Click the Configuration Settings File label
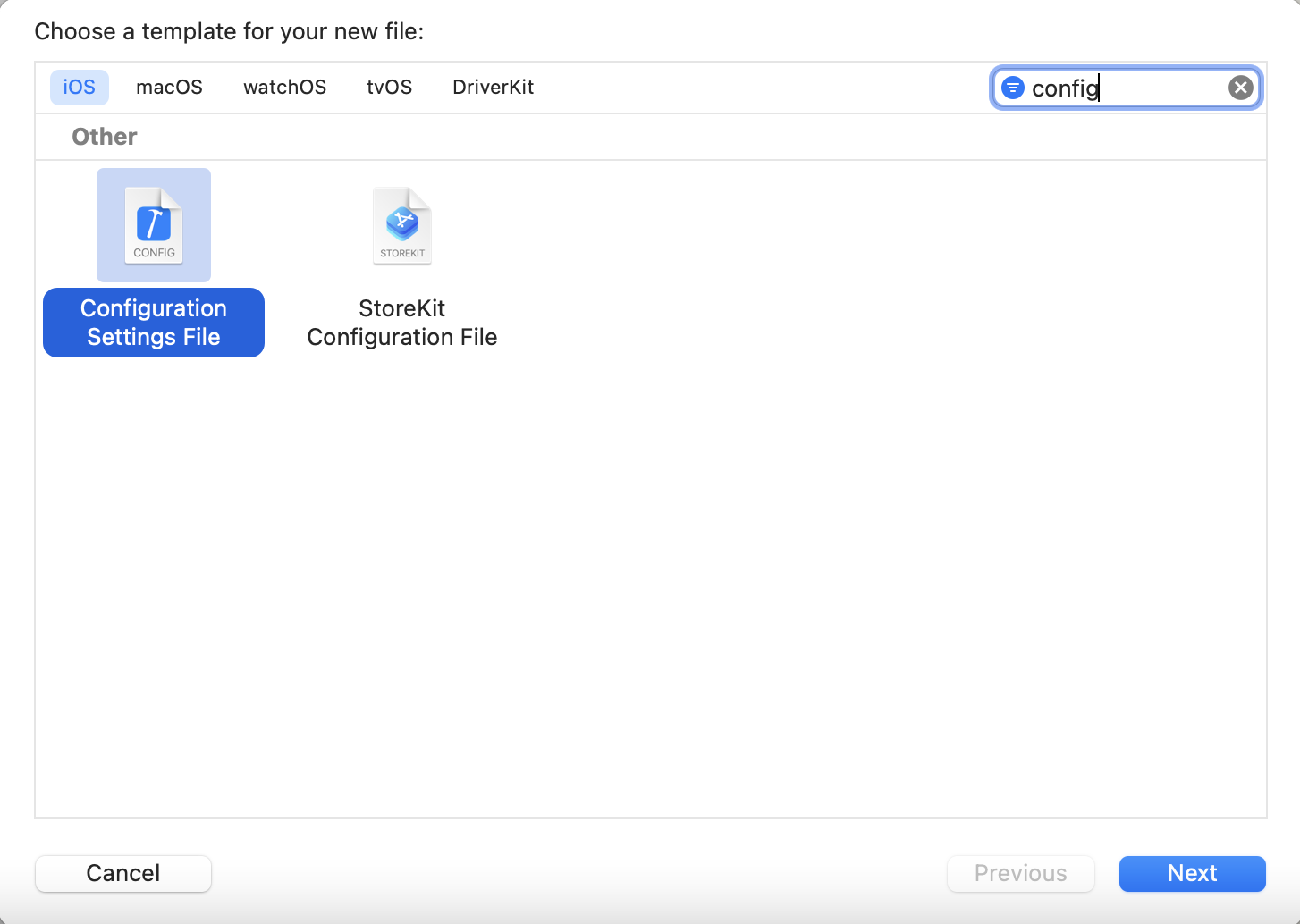 click(154, 323)
